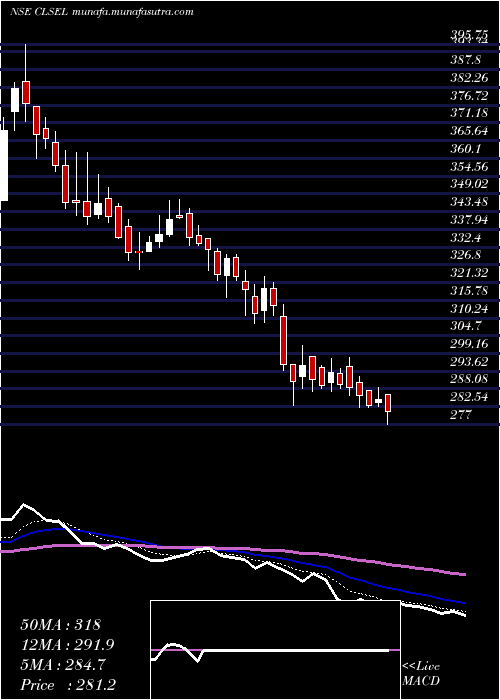Click the 12MA : 291.9 readout
Image resolution: width=500 pixels, height=700 pixels.
pyautogui.click(x=67, y=645)
